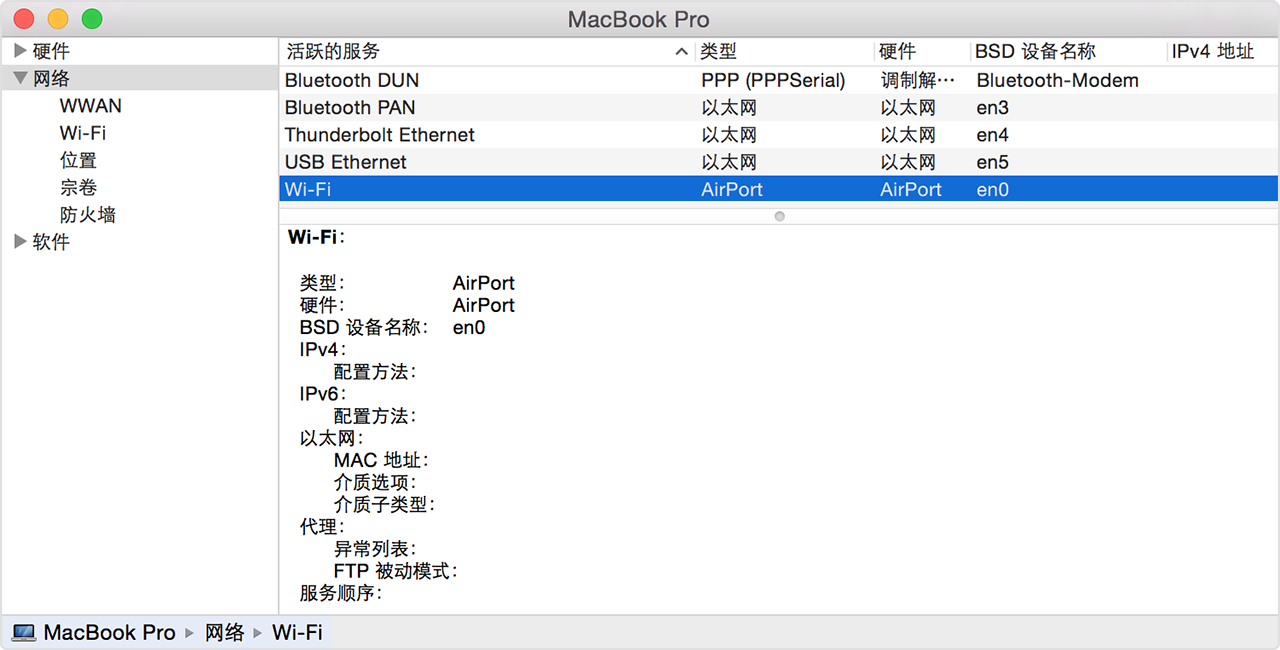Screen dimensions: 1280x650
Task: Click PPP (PPPSerial) type cell
Action: tap(773, 80)
